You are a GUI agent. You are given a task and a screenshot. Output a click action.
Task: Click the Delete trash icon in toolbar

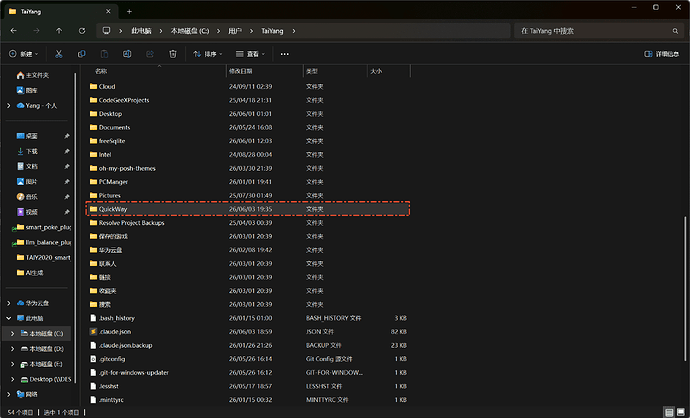point(173,54)
